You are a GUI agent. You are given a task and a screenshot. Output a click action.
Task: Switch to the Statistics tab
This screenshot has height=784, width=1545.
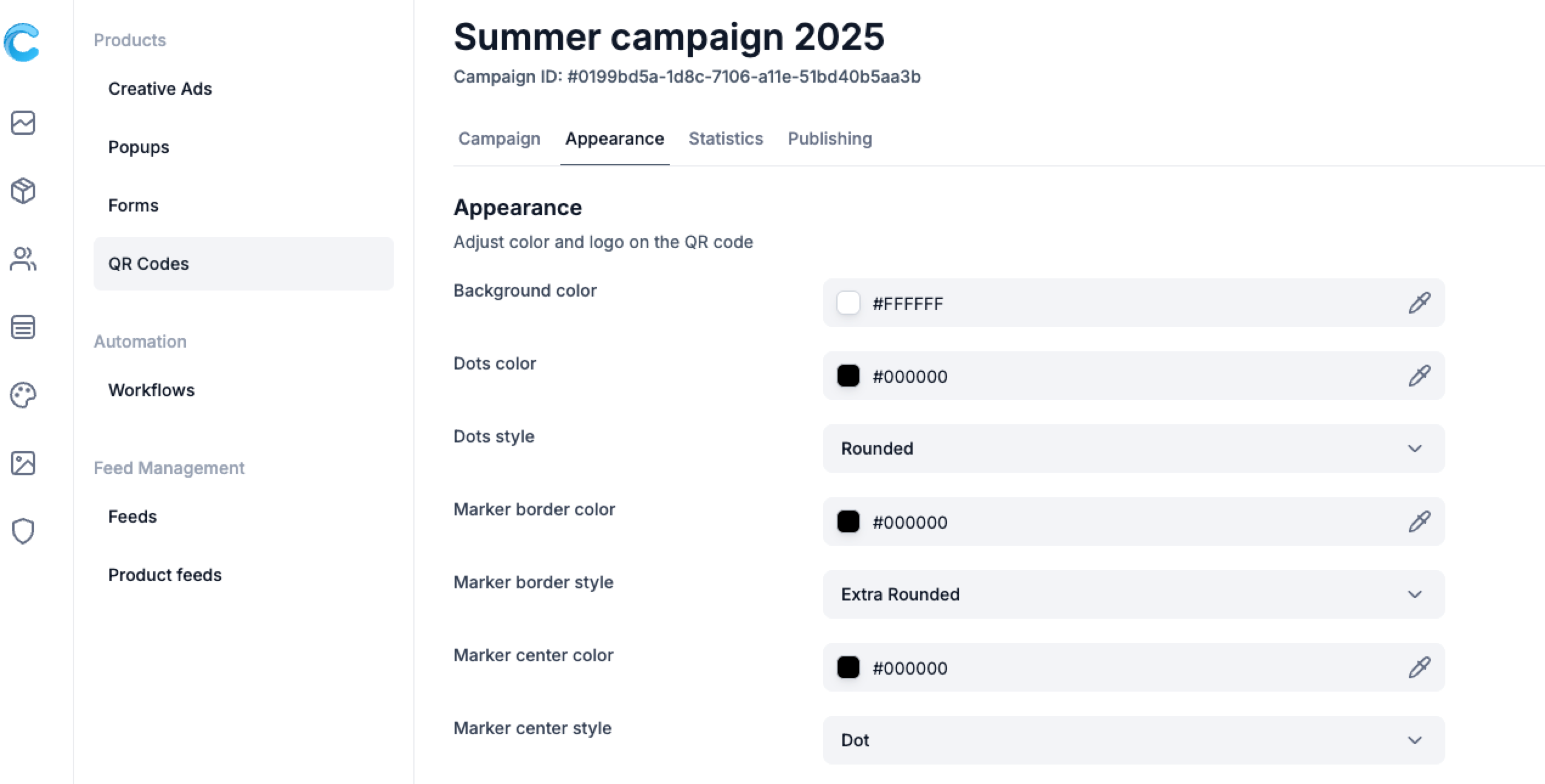pos(726,139)
